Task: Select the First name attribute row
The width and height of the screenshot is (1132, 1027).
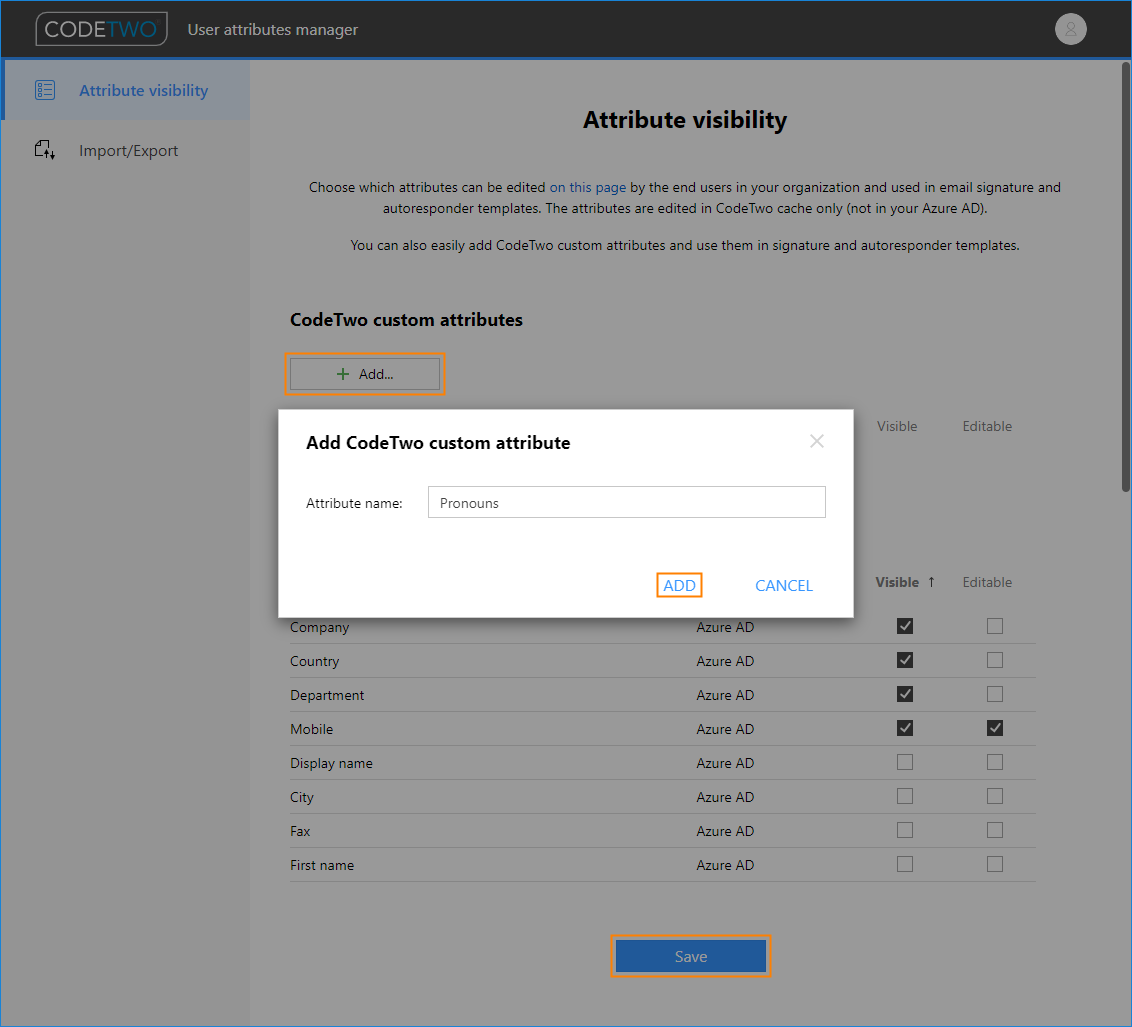Action: (x=322, y=865)
